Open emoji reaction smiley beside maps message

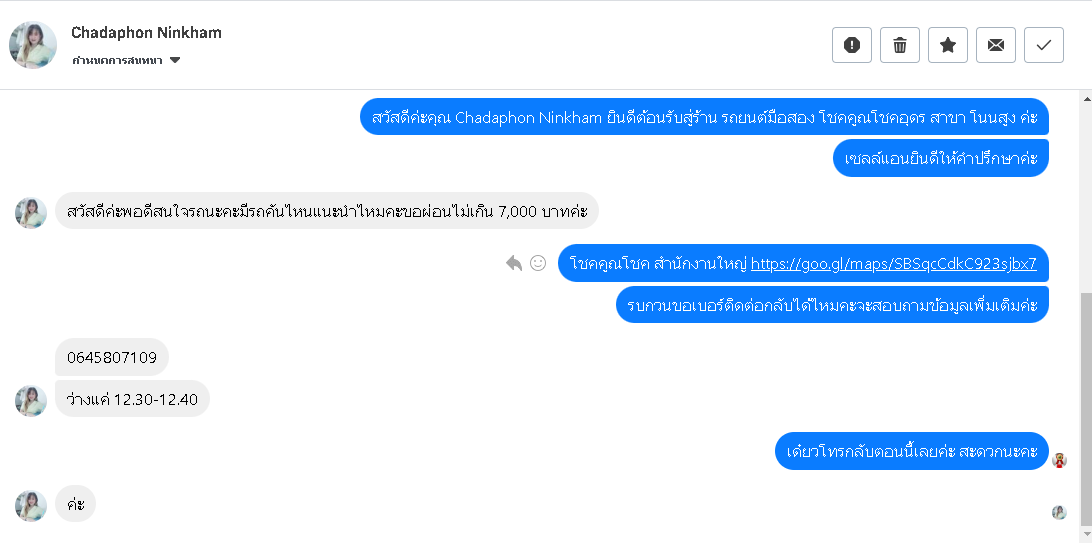pyautogui.click(x=538, y=263)
